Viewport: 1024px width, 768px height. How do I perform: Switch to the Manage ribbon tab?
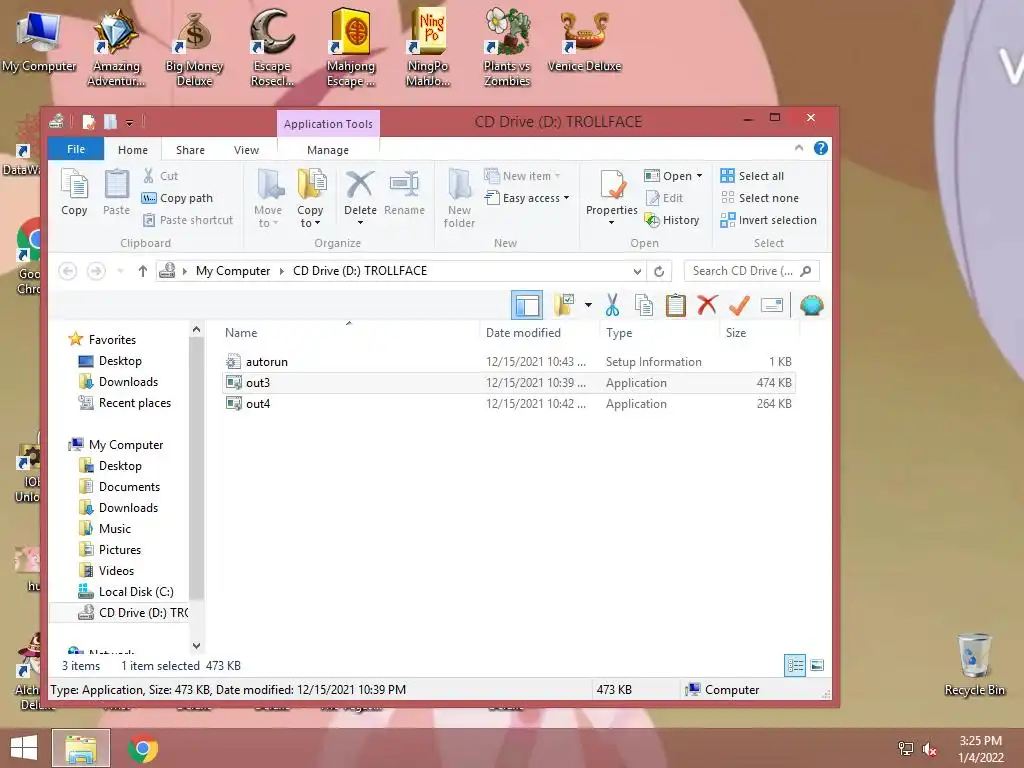(x=328, y=150)
